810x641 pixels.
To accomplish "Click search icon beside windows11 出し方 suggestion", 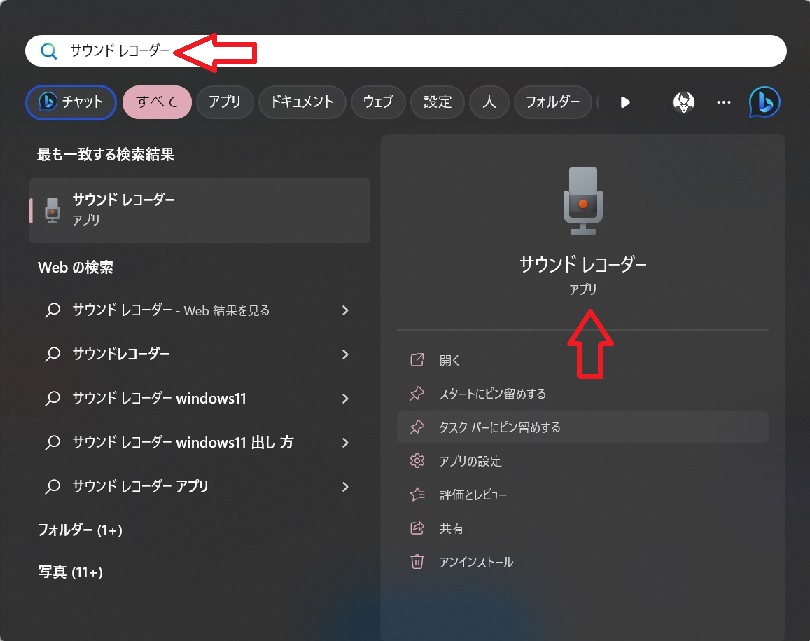I will tap(53, 443).
